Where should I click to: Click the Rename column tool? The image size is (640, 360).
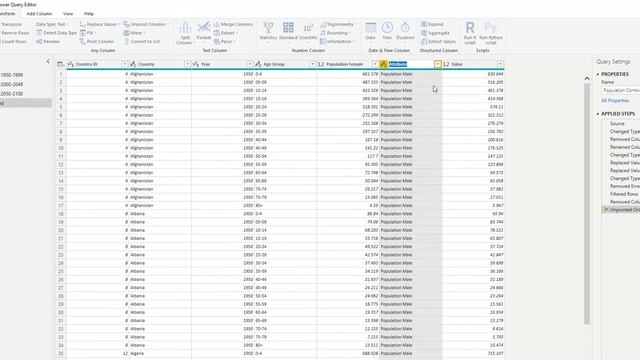point(47,41)
